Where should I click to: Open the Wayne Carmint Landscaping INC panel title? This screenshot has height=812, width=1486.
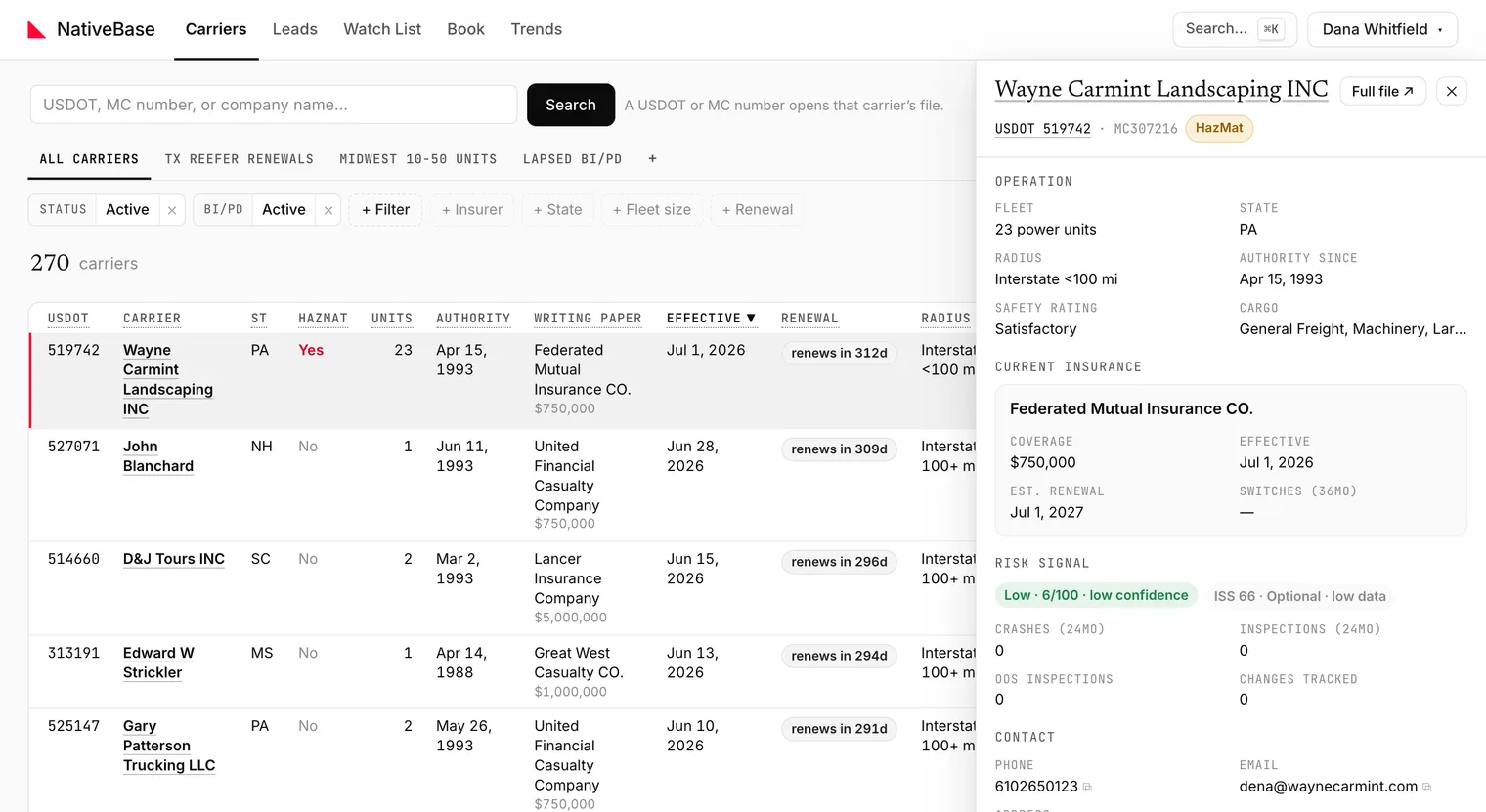click(x=1160, y=89)
